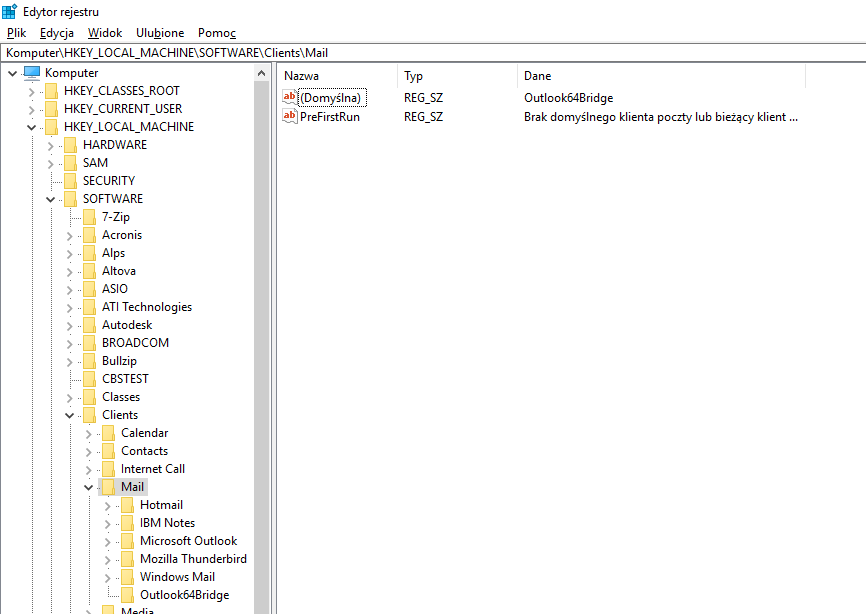The image size is (866, 614).
Task: Select the Contacts key under Clients
Action: point(145,451)
